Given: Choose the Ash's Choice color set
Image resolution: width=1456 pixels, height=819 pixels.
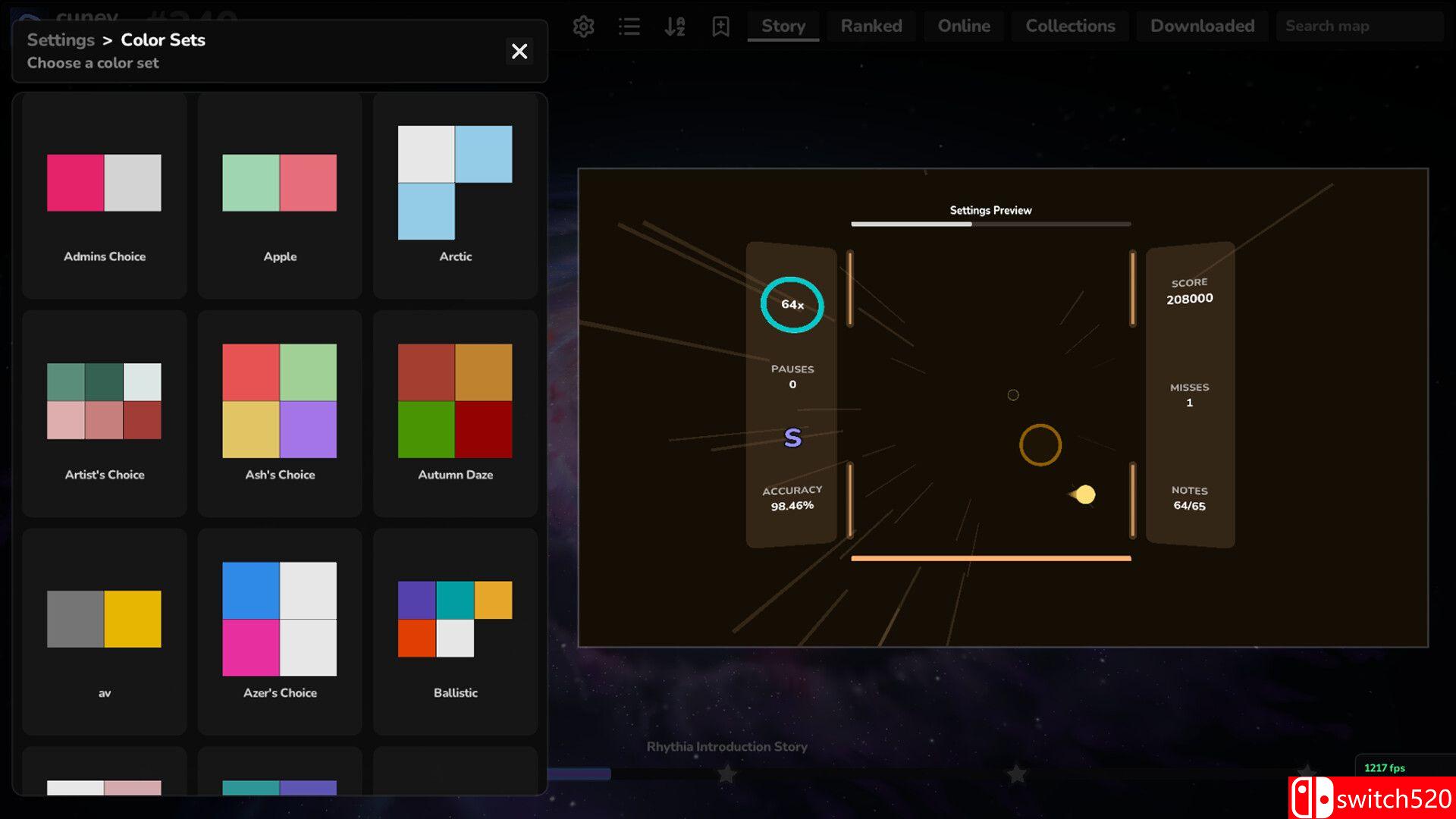Looking at the screenshot, I should (x=280, y=414).
